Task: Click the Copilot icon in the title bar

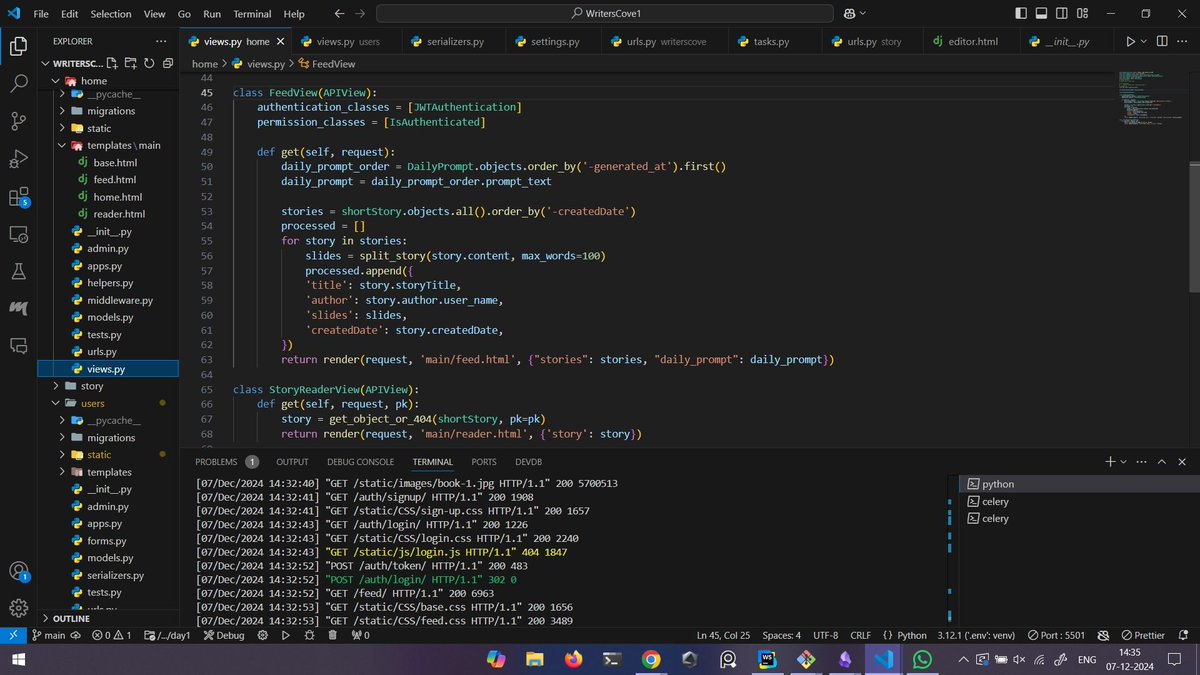Action: [850, 14]
